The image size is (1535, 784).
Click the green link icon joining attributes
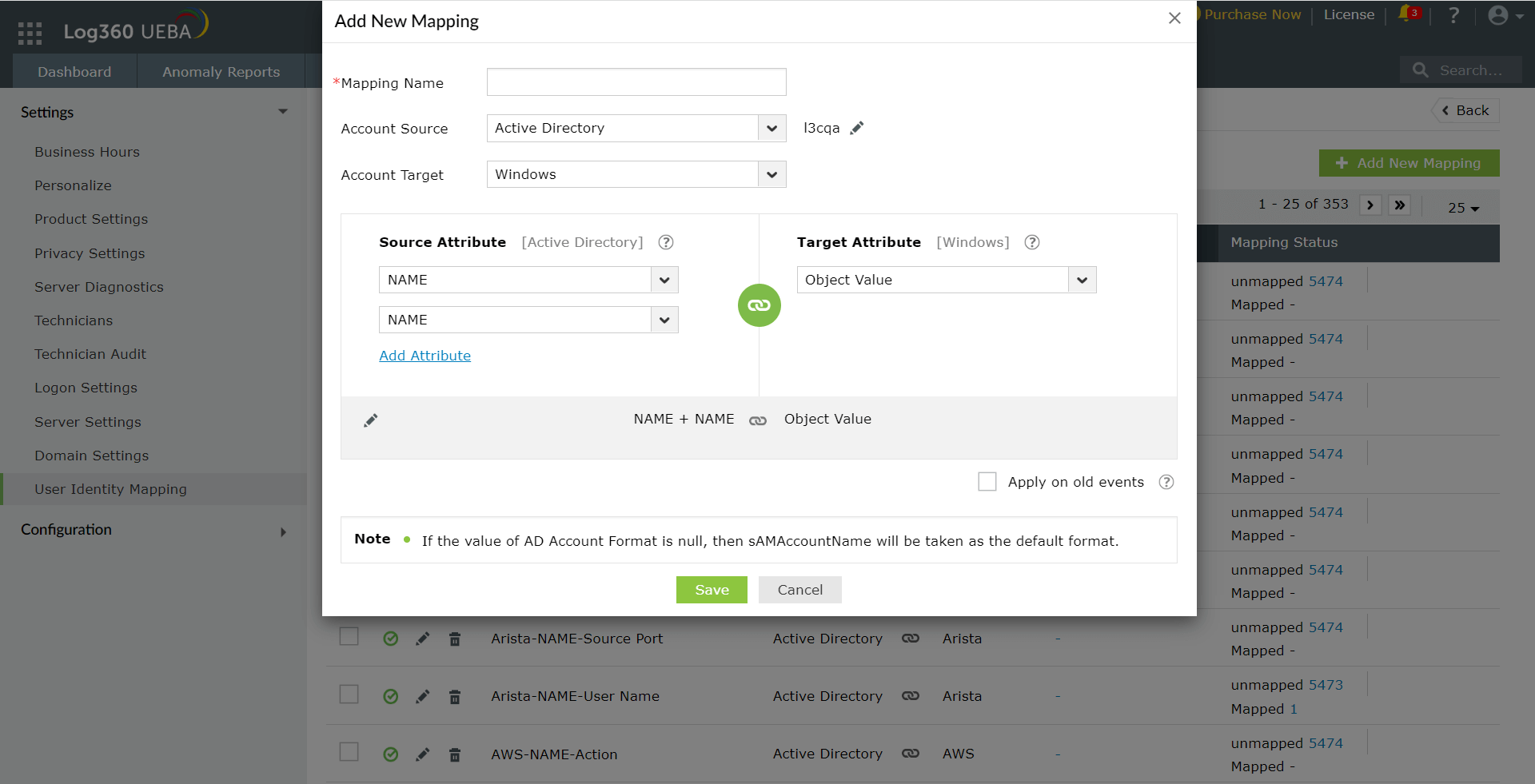click(x=758, y=304)
